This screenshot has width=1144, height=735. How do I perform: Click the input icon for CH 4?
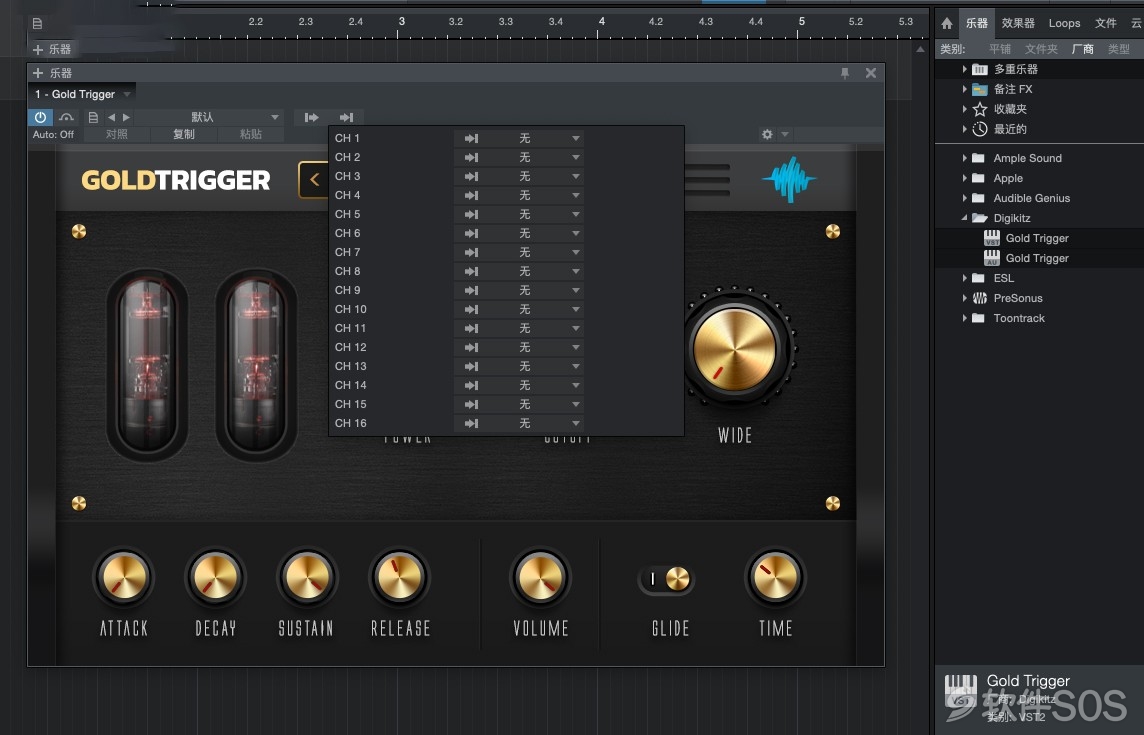click(x=471, y=195)
